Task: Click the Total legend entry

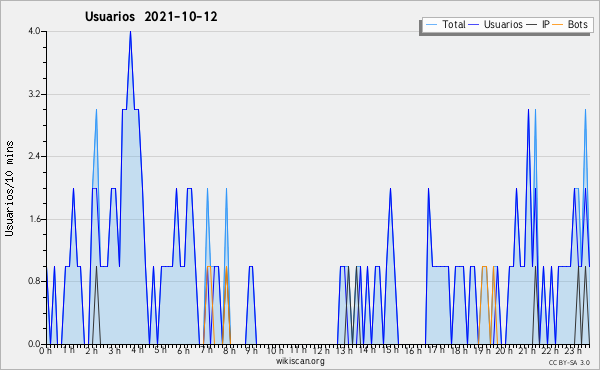Action: 445,24
